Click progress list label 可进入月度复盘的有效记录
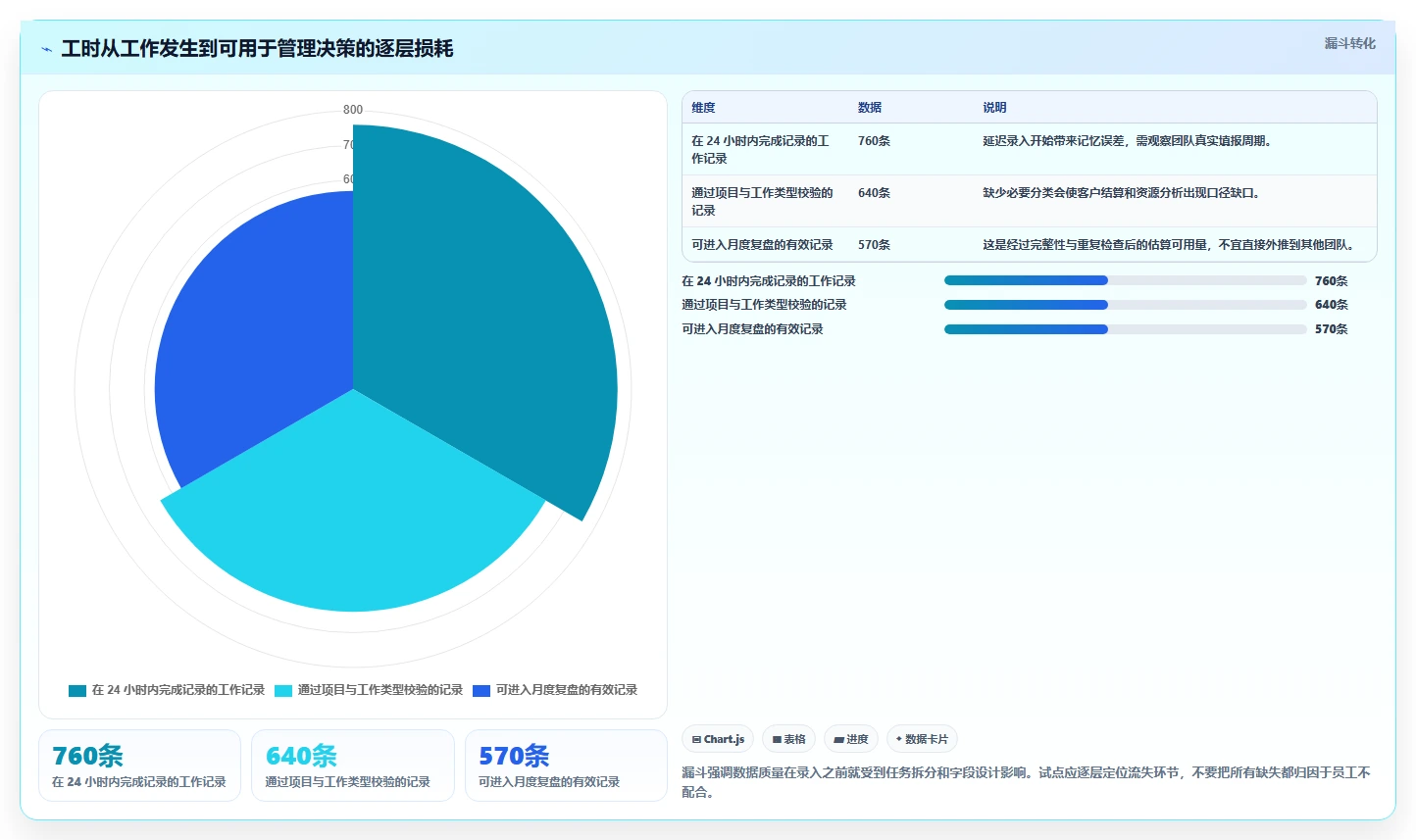Image resolution: width=1416 pixels, height=840 pixels. pos(752,329)
